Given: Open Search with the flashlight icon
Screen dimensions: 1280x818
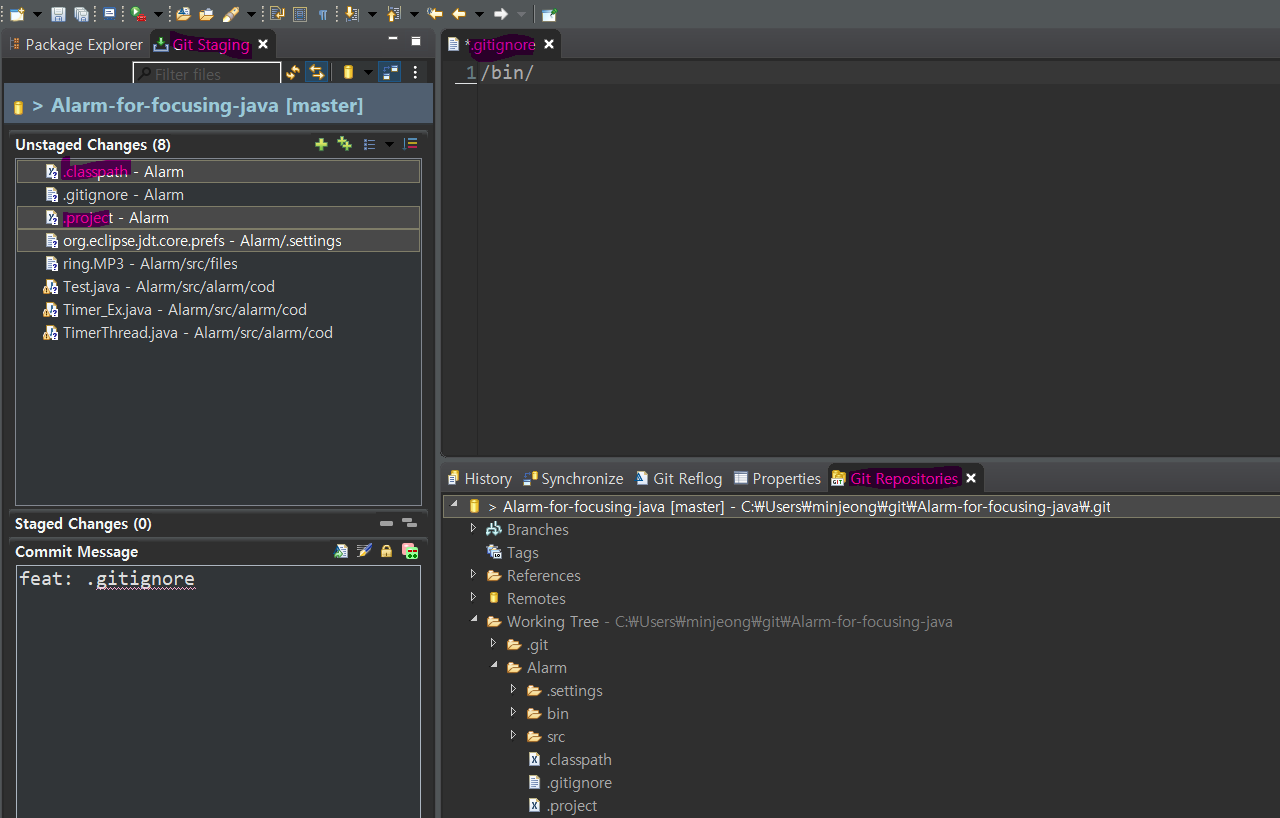Looking at the screenshot, I should point(233,14).
